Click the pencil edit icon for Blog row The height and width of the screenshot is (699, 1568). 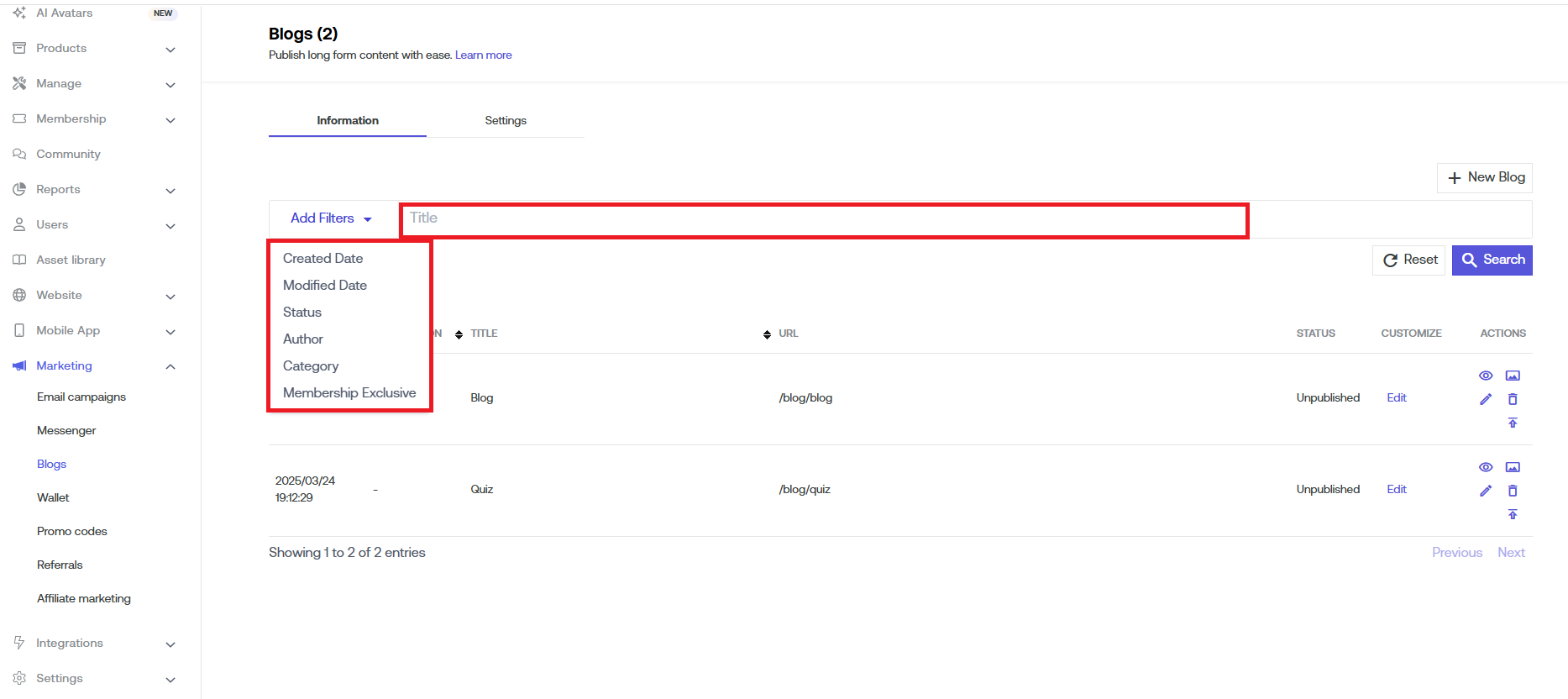point(1485,399)
